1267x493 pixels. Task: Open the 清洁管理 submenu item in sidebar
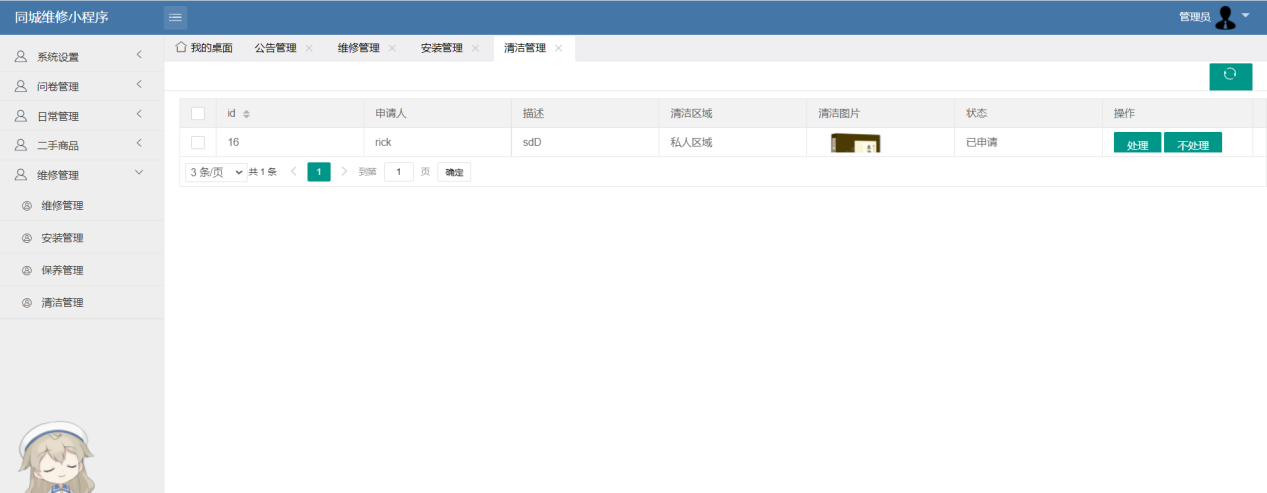[82, 302]
